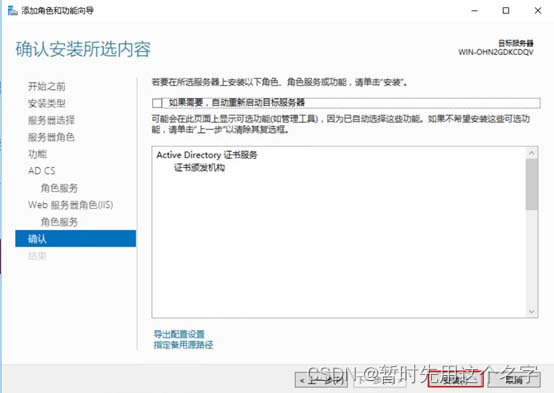The height and width of the screenshot is (393, 554).
Task: Open 角色服务 under AD CS
Action: [x=59, y=188]
